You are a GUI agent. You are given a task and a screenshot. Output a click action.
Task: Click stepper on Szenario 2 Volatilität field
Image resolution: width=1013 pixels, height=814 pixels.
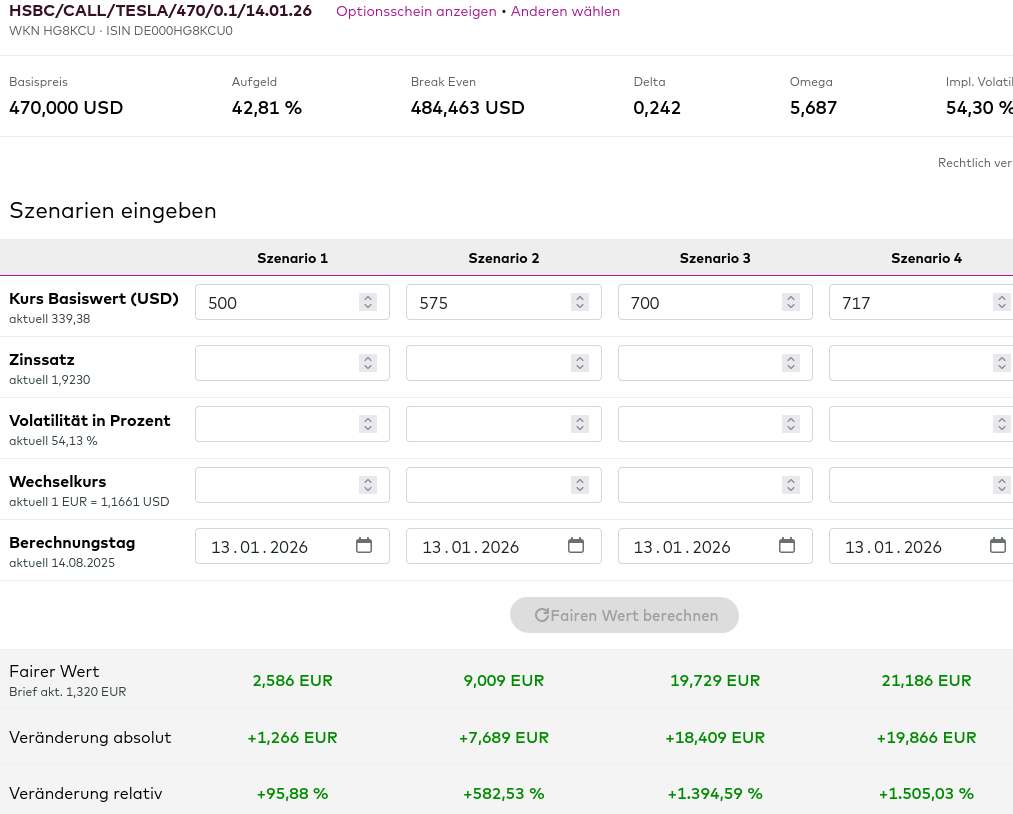(x=580, y=424)
